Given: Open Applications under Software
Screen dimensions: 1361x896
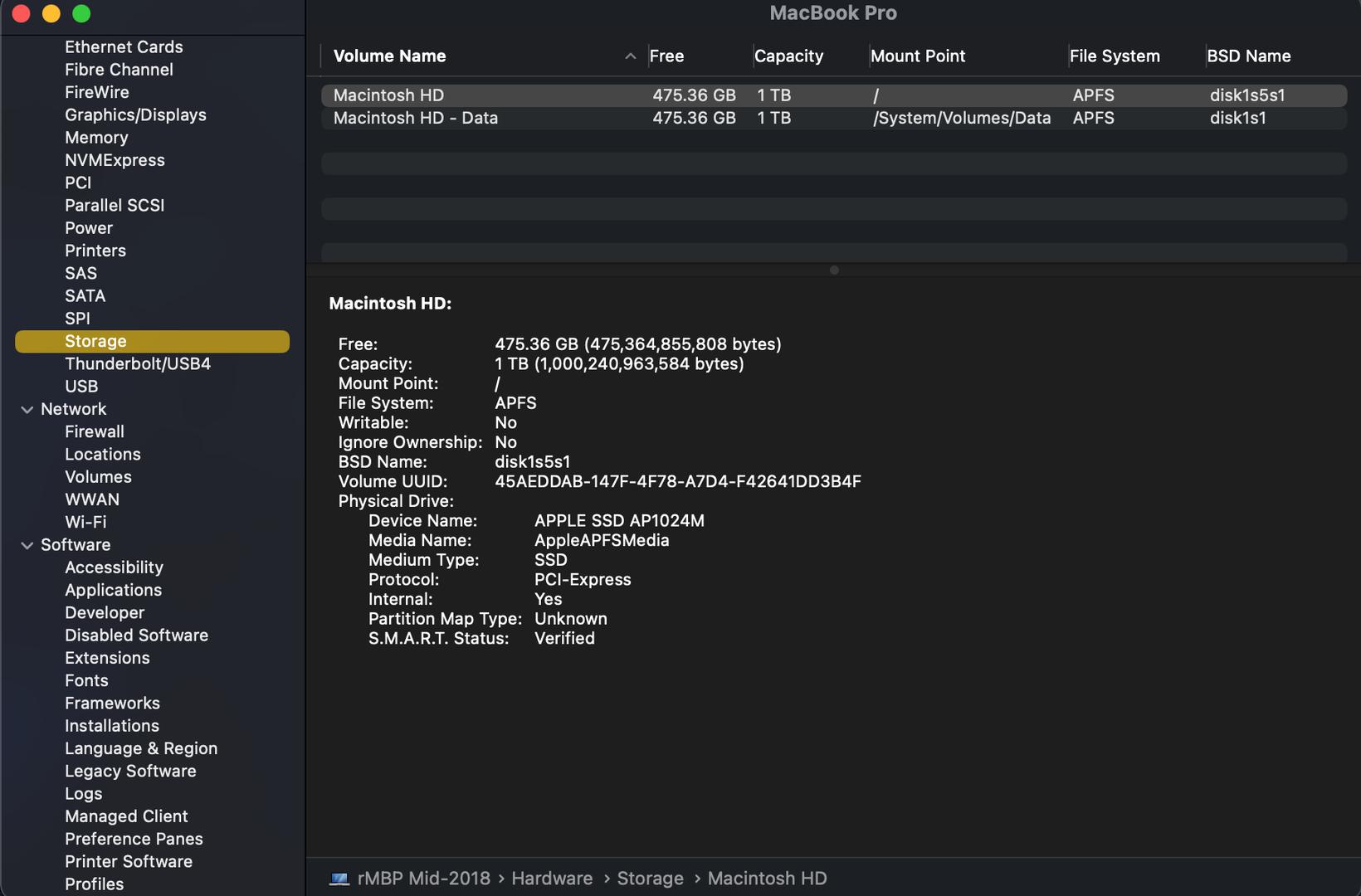Looking at the screenshot, I should (x=113, y=590).
